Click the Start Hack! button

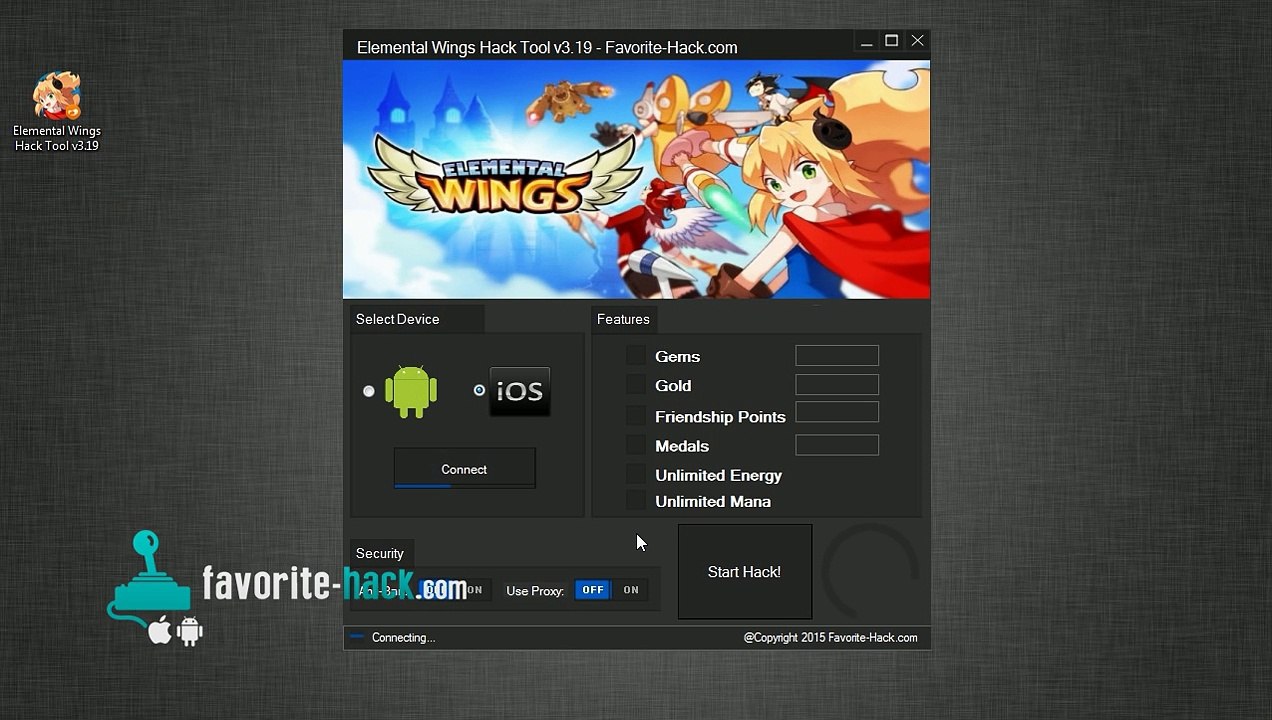[x=745, y=572]
